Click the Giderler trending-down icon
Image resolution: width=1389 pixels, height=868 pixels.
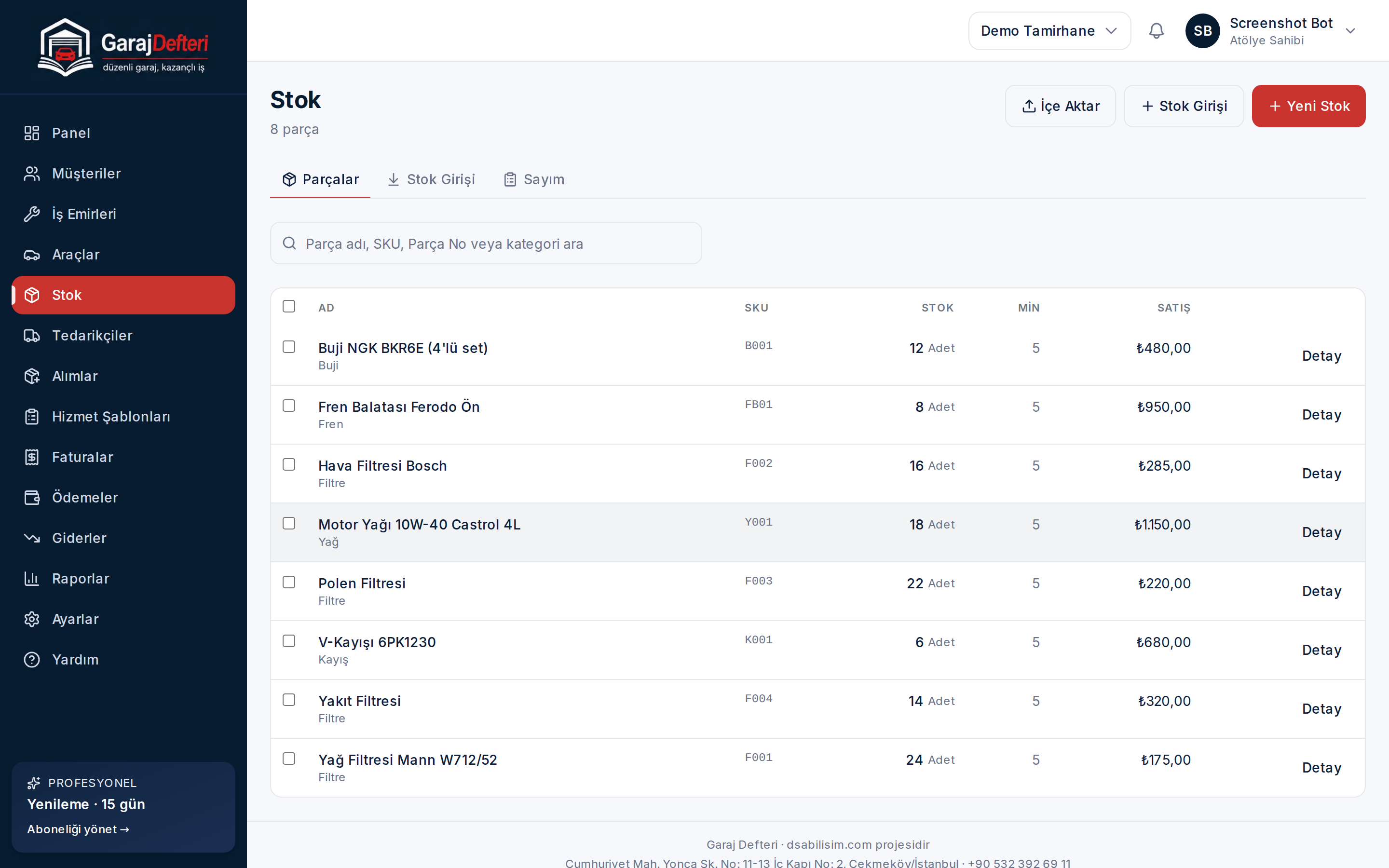tap(31, 539)
